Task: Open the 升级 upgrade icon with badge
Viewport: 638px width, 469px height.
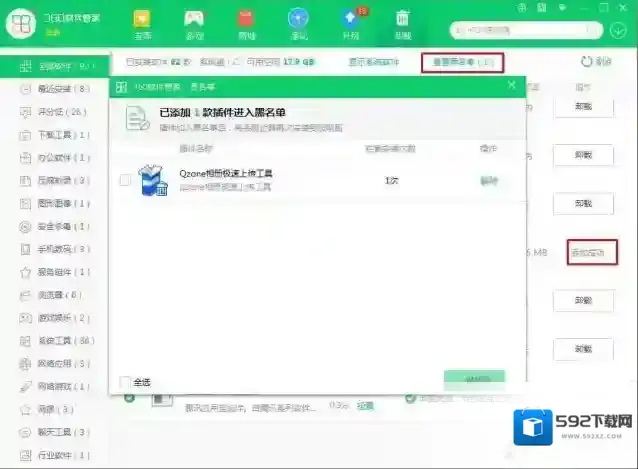Action: 350,22
